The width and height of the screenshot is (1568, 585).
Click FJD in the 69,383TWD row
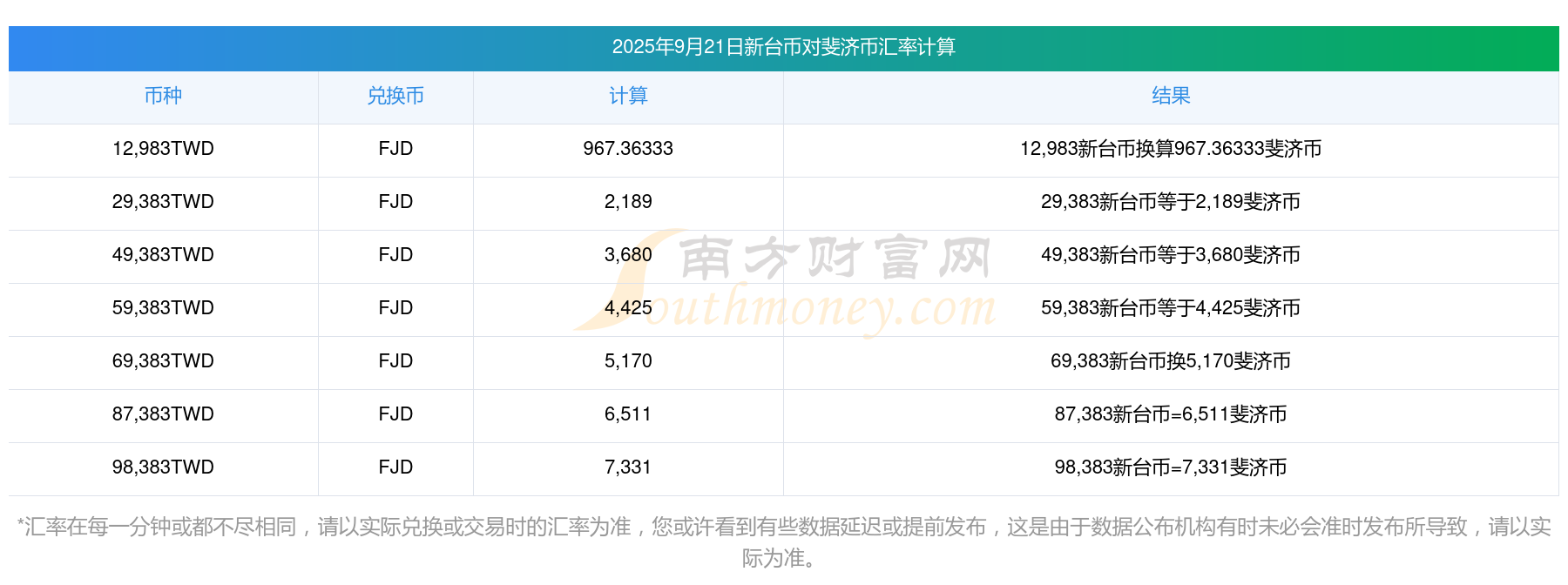(395, 361)
